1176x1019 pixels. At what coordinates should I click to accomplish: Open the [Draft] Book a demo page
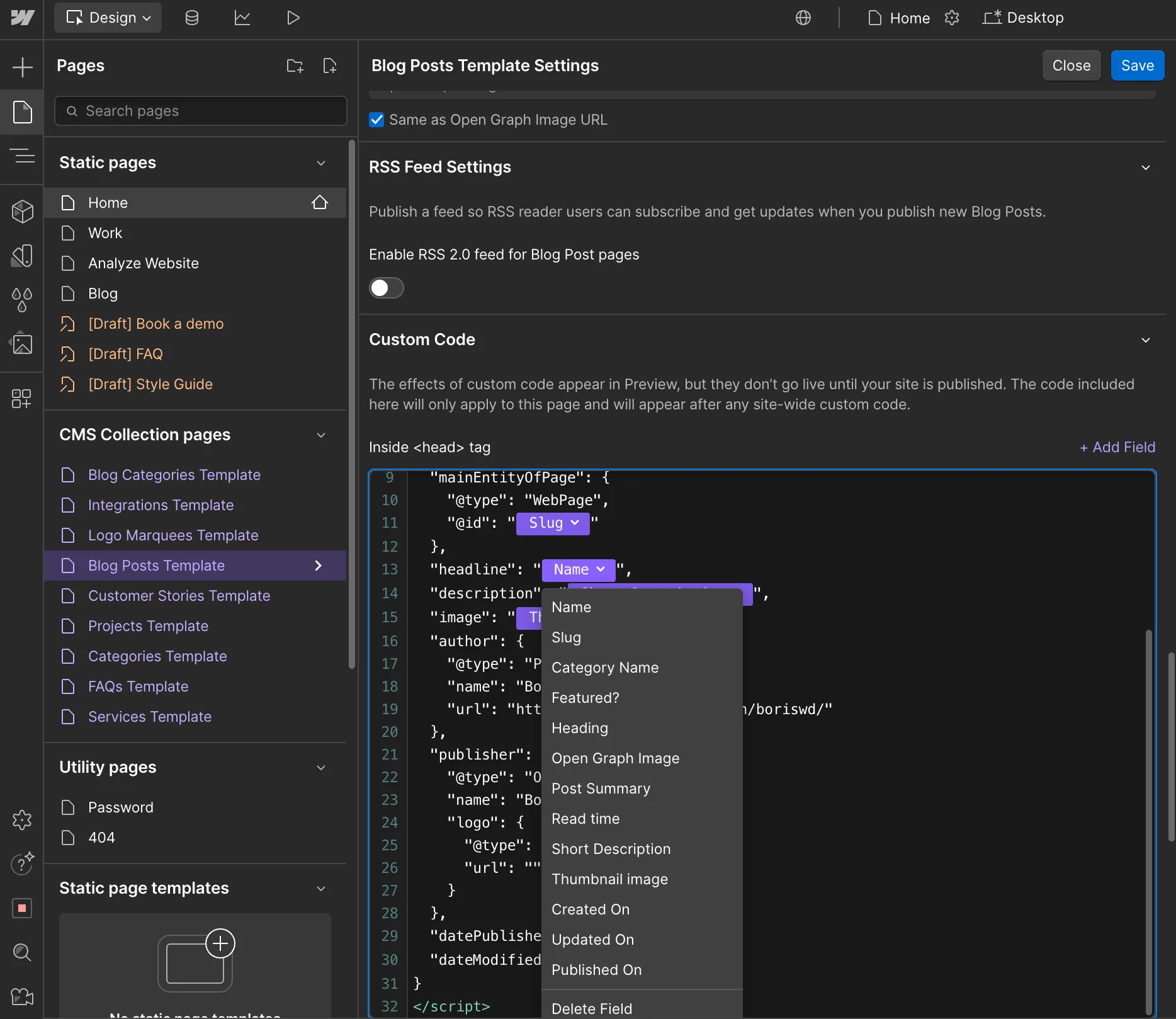coord(195,324)
